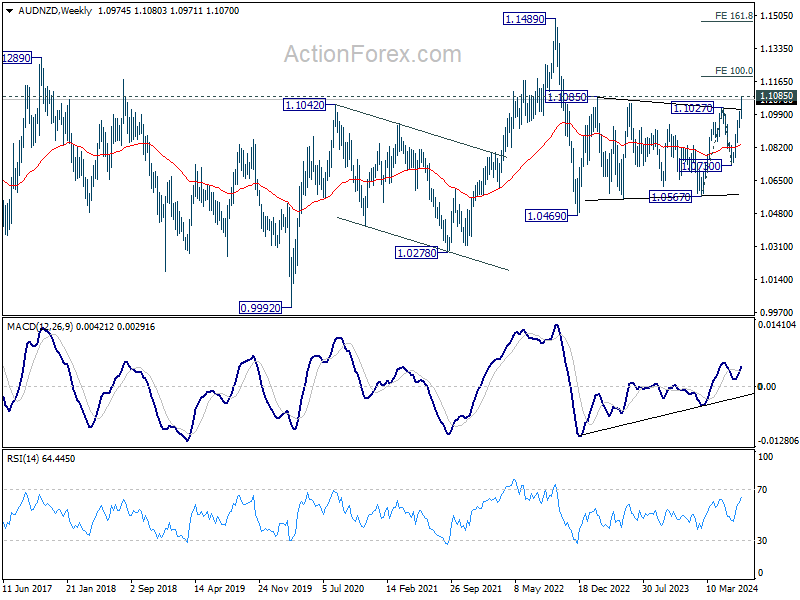Click the 1.02780 price label
This screenshot has height=600, width=800.
coord(416,253)
